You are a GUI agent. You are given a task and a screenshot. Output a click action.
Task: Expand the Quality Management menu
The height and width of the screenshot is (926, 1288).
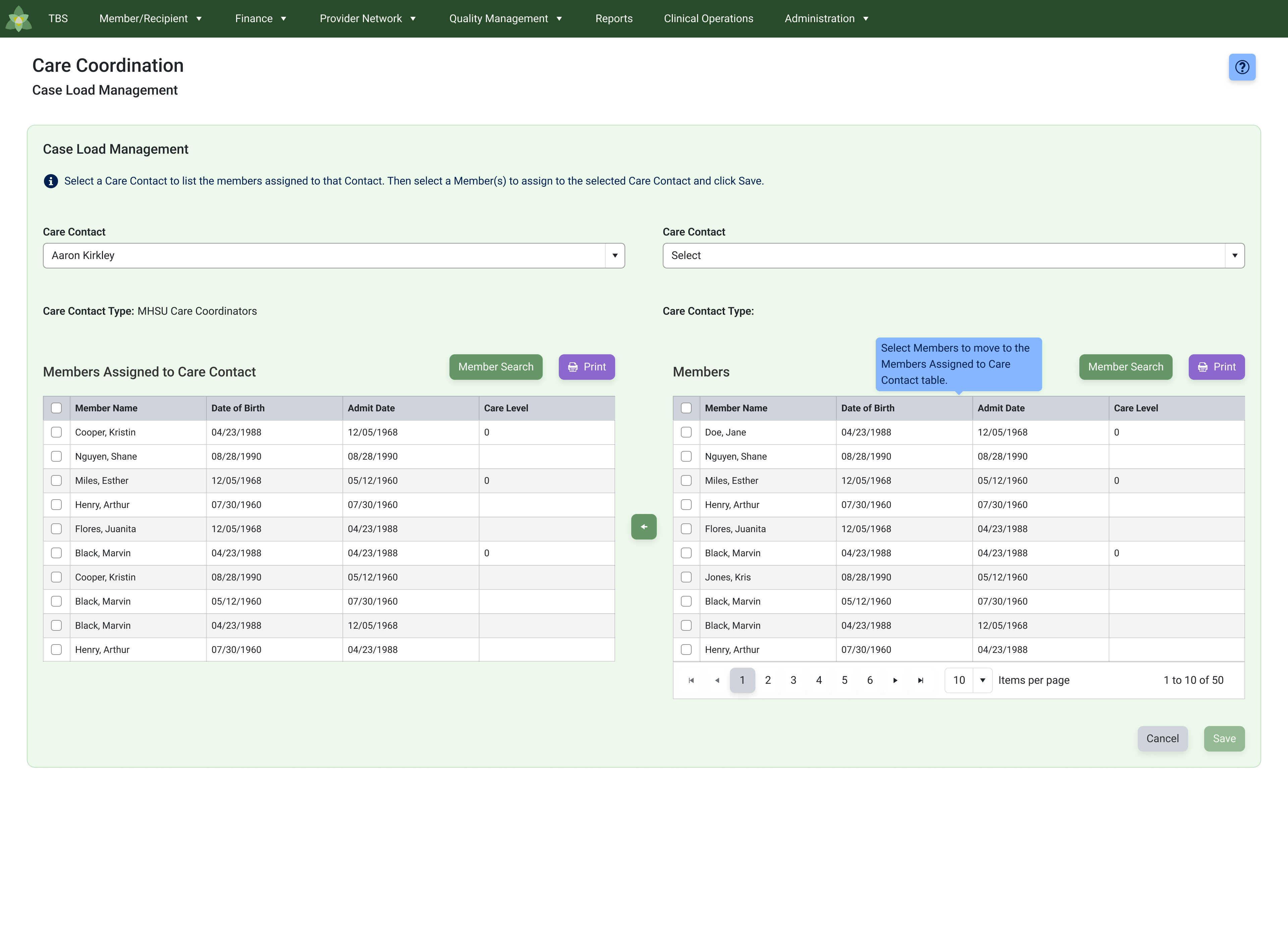[506, 19]
